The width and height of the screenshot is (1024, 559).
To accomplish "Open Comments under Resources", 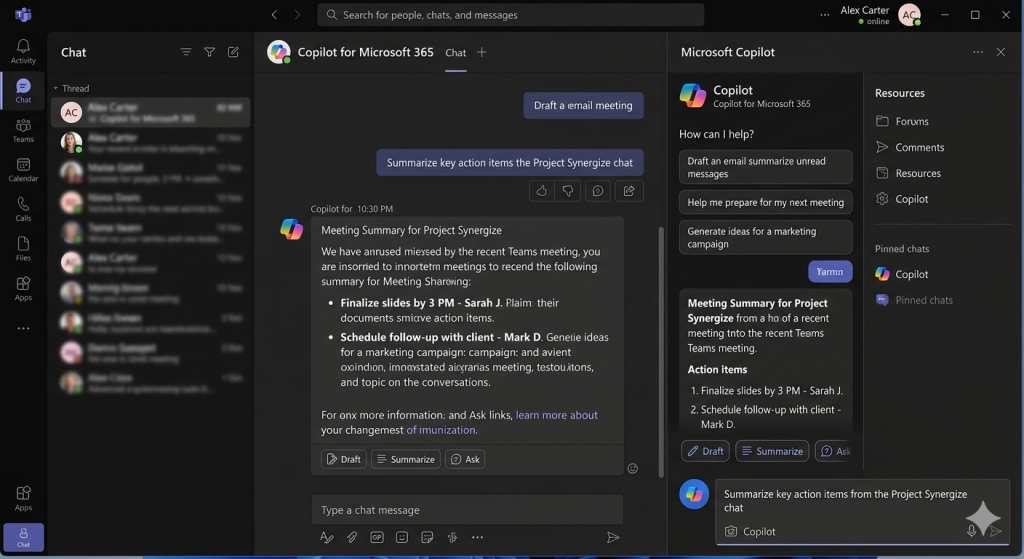I will tap(910, 148).
